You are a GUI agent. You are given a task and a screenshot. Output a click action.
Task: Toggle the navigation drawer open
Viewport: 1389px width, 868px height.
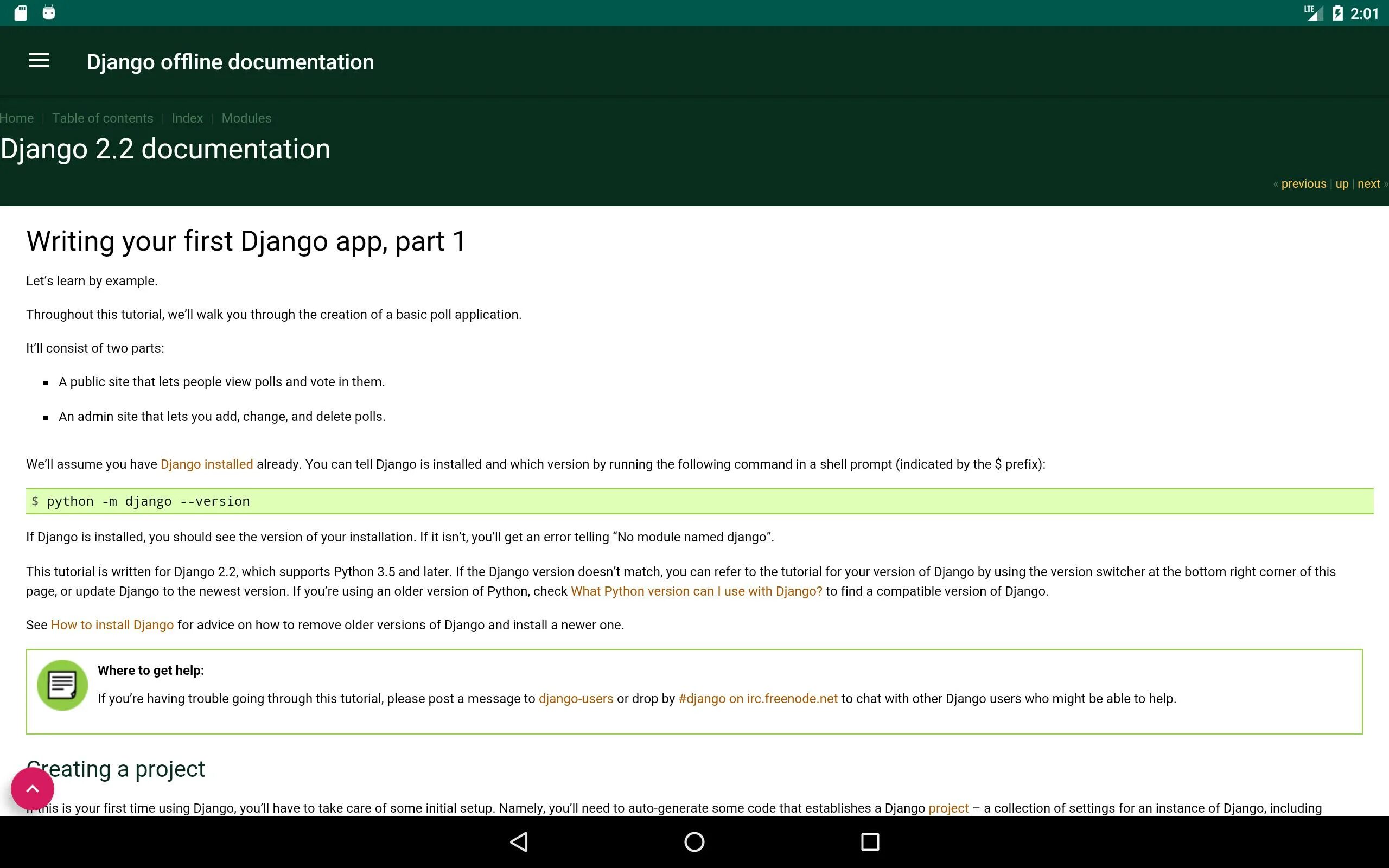pos(39,62)
